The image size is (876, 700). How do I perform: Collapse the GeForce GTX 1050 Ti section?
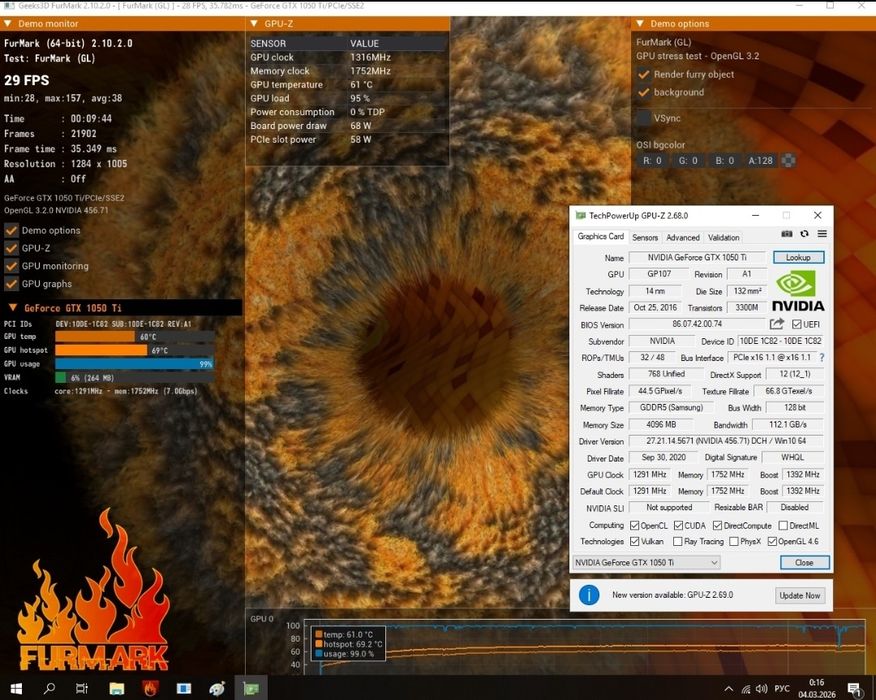point(13,308)
